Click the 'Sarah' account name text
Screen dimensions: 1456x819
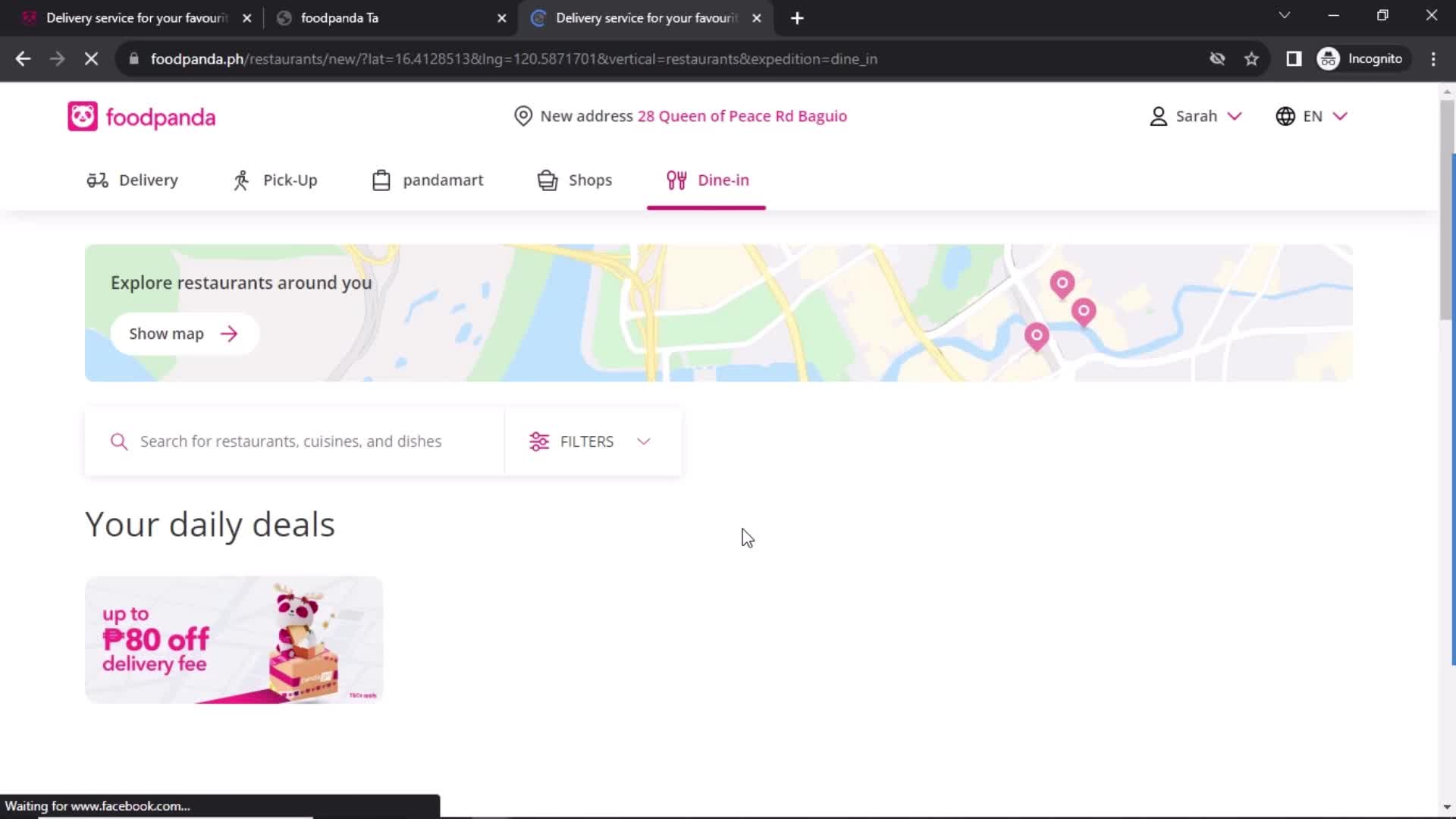point(1196,116)
